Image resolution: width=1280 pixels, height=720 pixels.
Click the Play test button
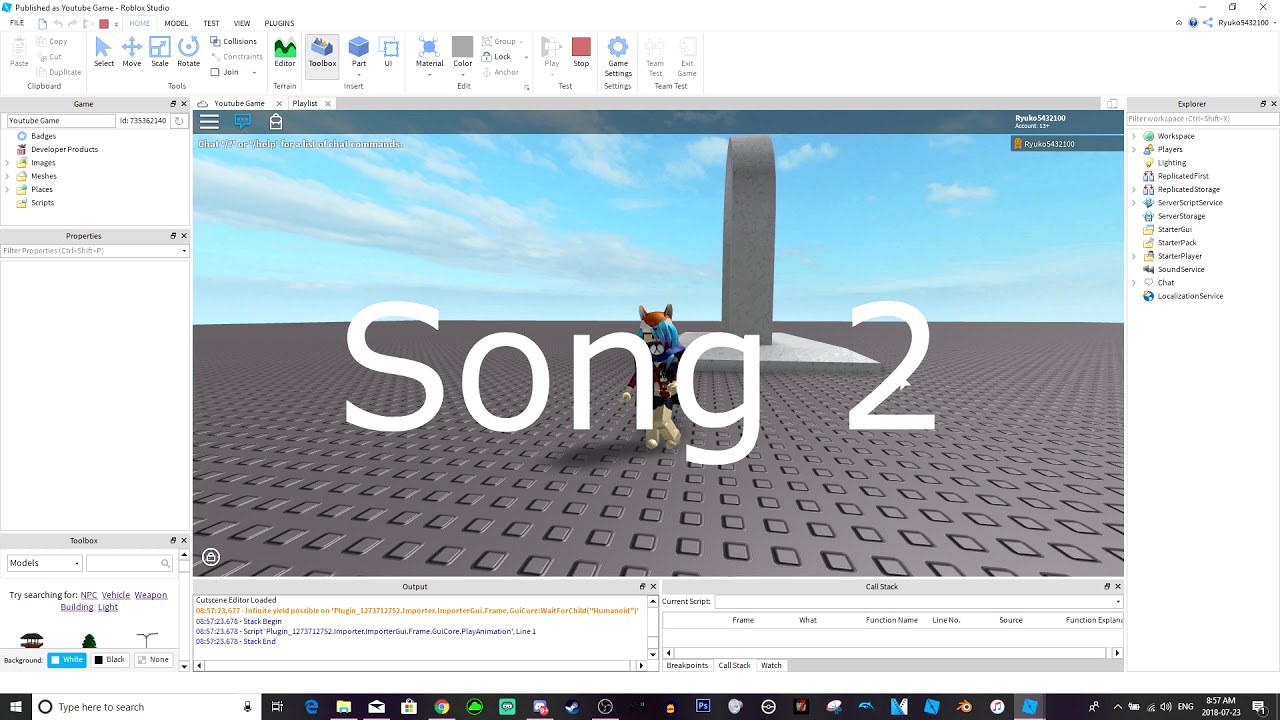point(551,52)
